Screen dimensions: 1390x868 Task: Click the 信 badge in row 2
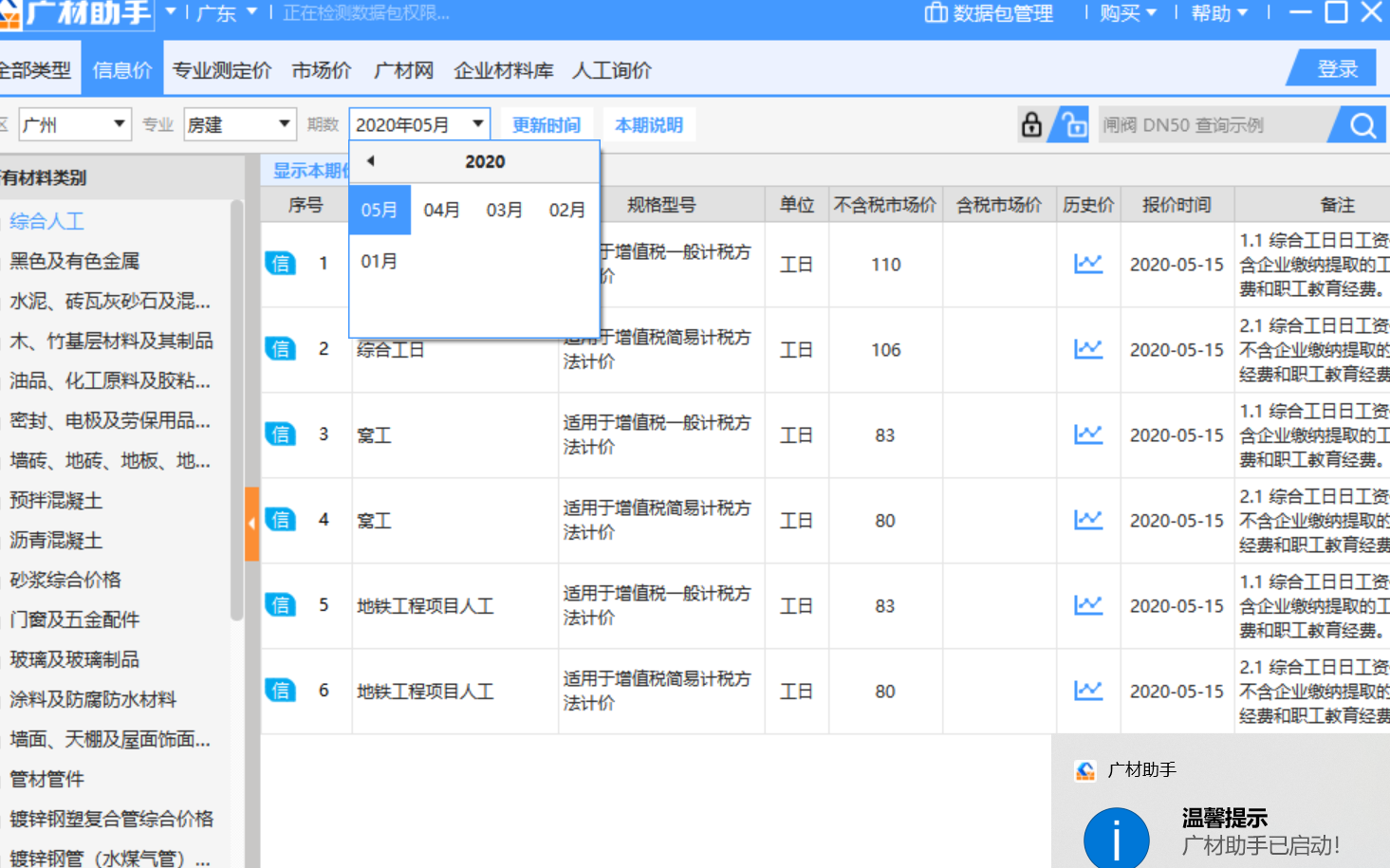tap(281, 349)
